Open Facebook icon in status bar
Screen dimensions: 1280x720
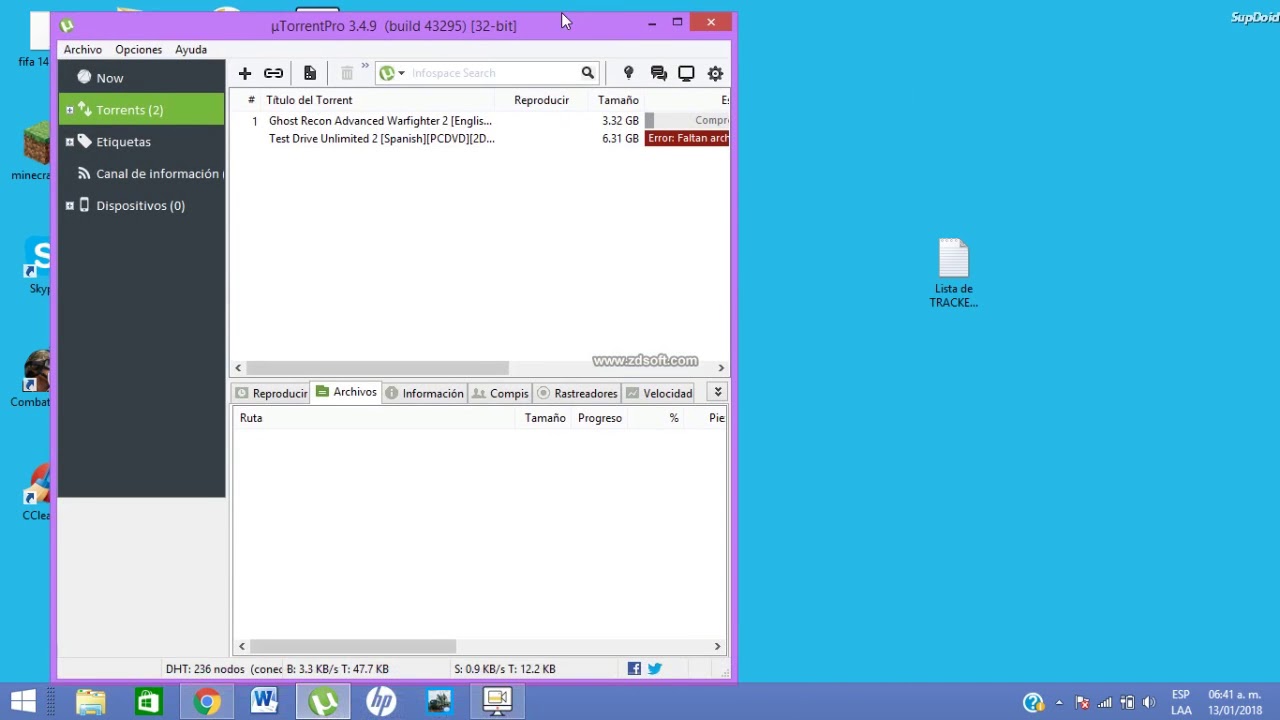click(x=634, y=669)
